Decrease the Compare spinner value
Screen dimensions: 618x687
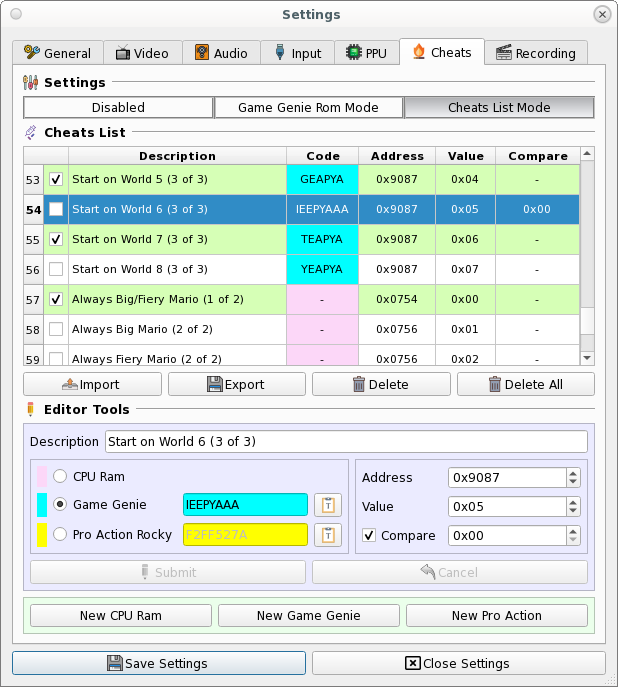(573, 540)
